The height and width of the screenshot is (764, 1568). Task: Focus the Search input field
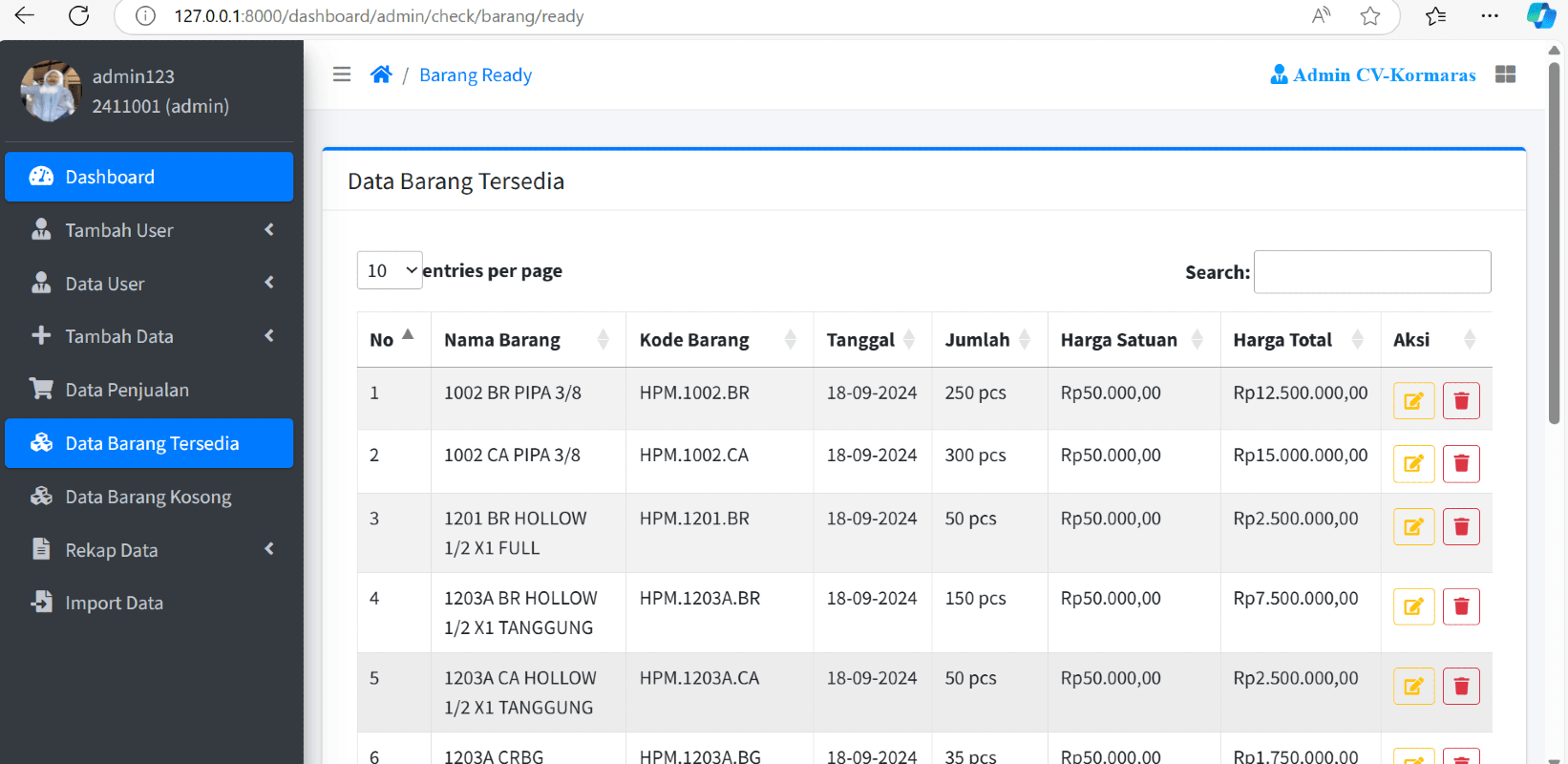coord(1372,272)
